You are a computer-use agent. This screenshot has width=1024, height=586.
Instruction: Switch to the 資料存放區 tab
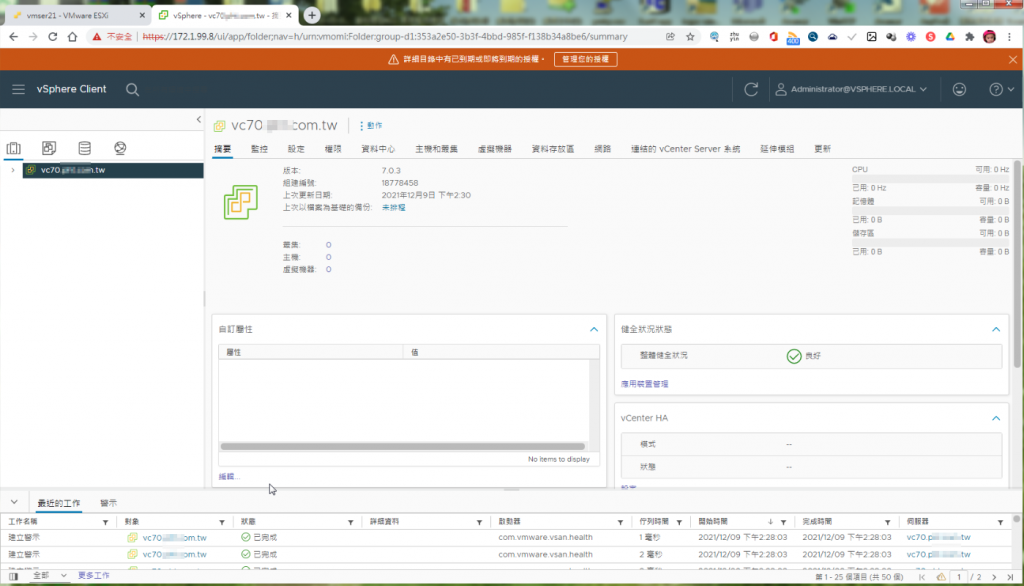(552, 149)
